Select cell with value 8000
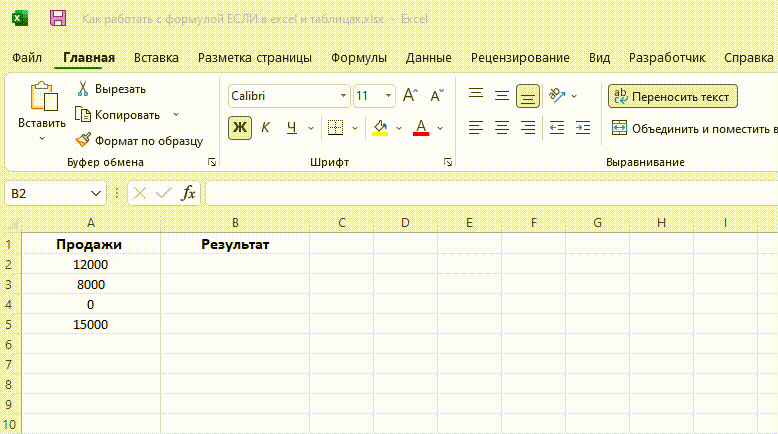 click(x=91, y=284)
